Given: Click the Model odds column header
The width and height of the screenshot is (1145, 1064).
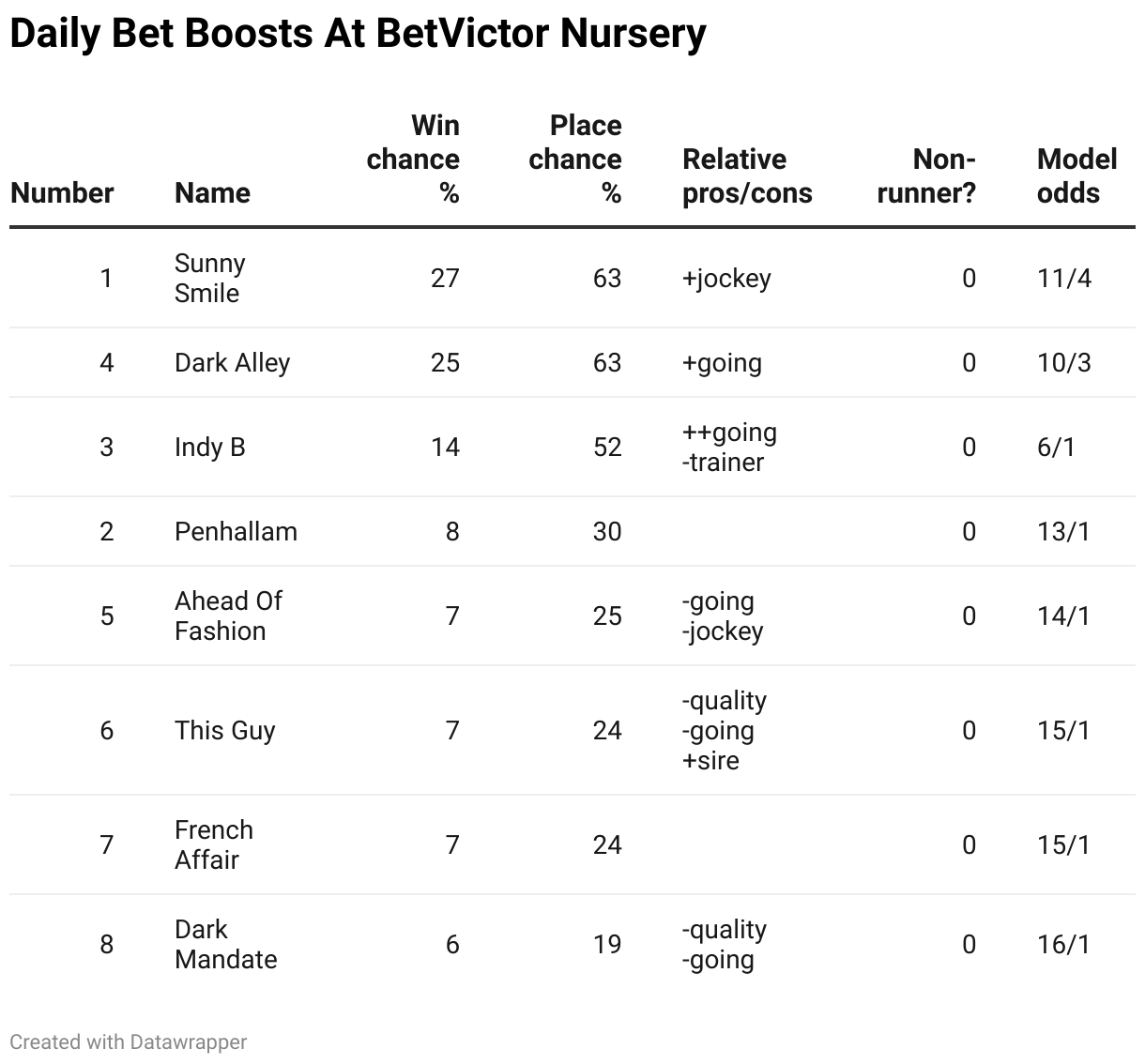Looking at the screenshot, I should (x=1076, y=176).
